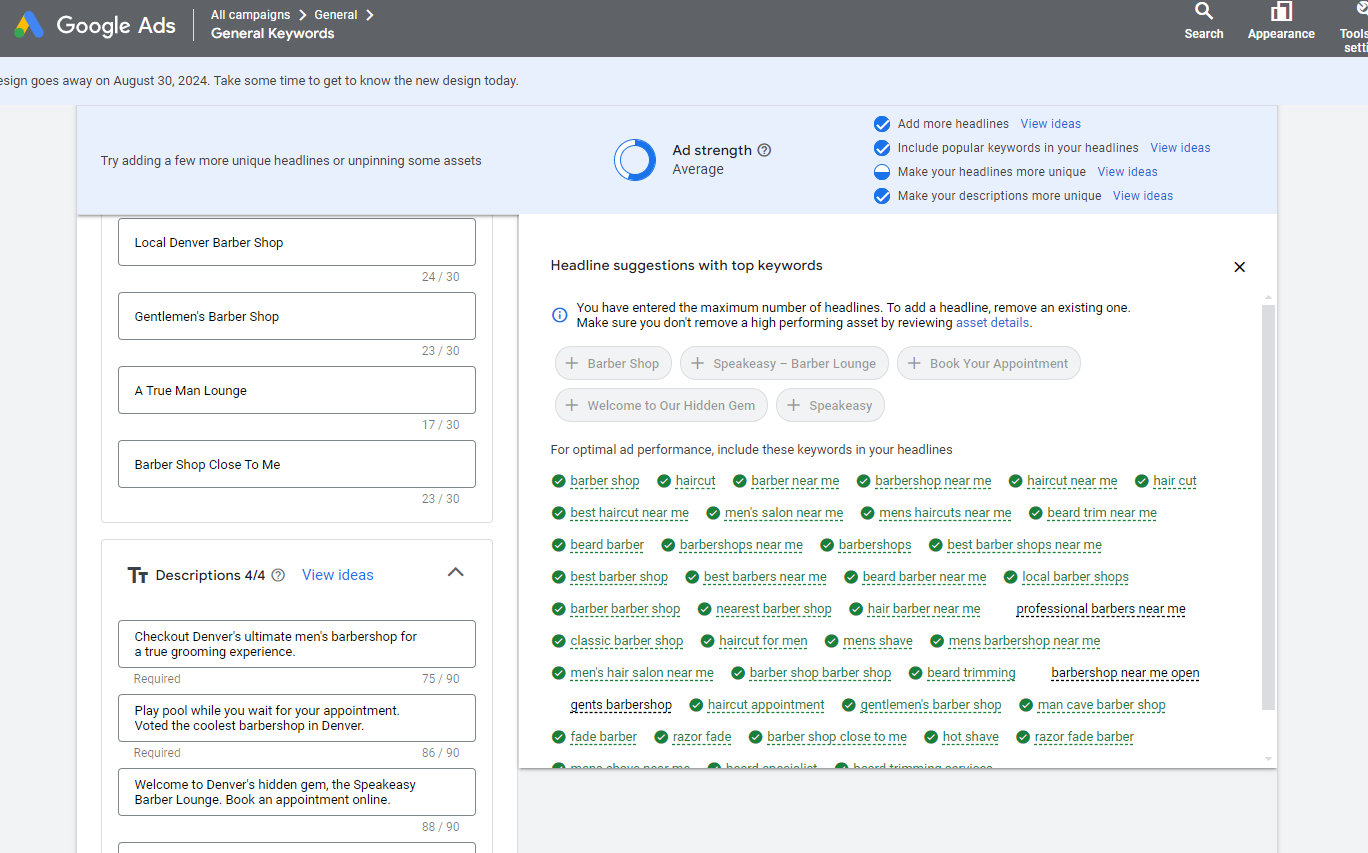Click View ideas next to Descriptions
This screenshot has height=853, width=1368.
338,575
